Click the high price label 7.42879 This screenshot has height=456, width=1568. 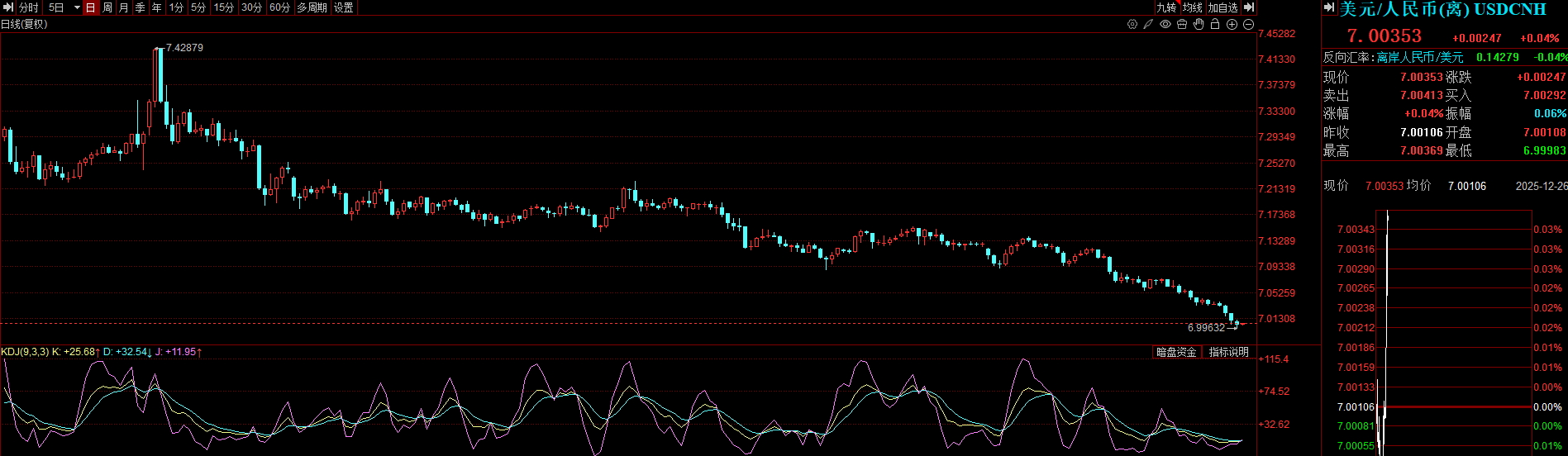(x=184, y=48)
